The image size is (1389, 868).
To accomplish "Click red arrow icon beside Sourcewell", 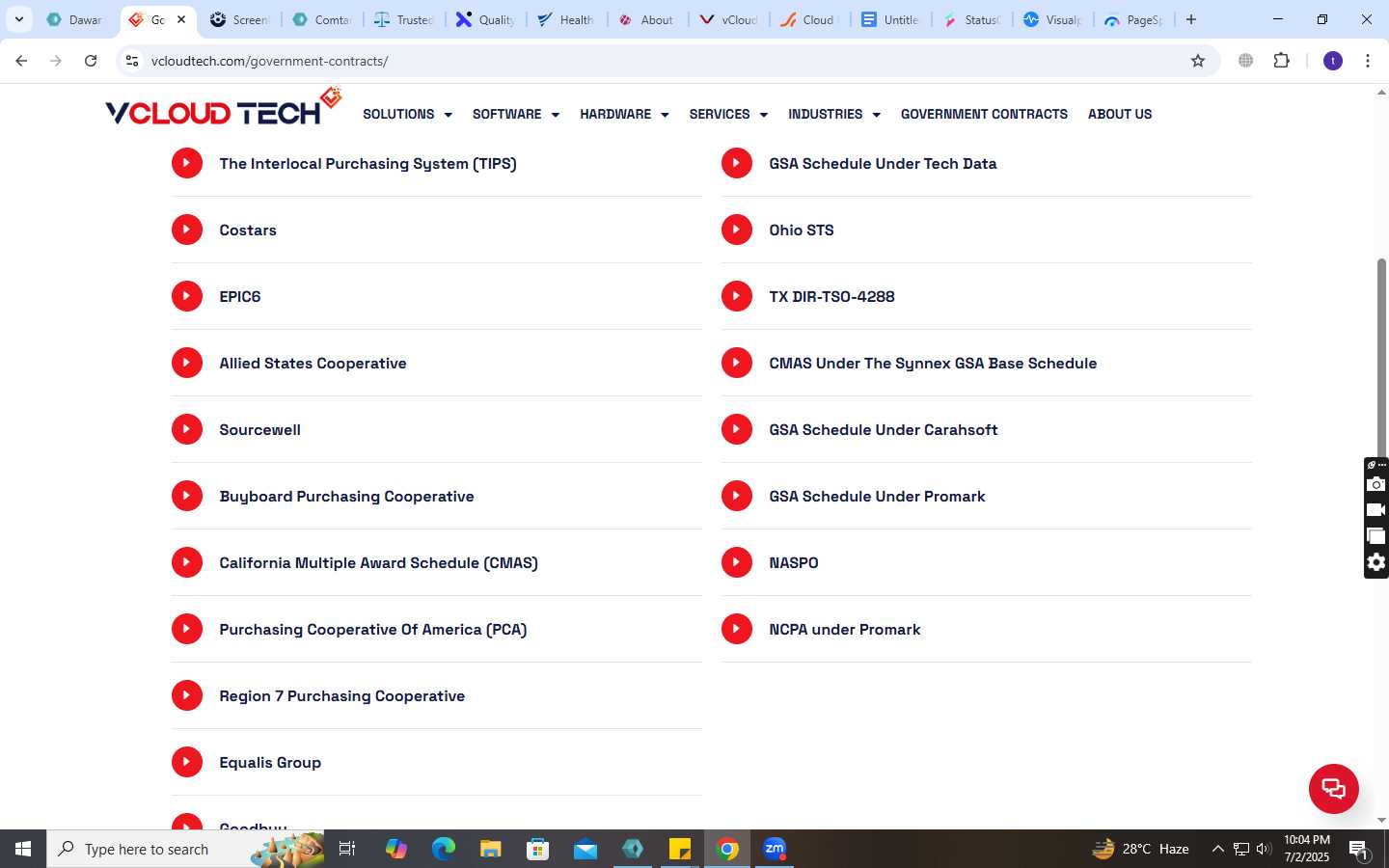I will [x=187, y=429].
